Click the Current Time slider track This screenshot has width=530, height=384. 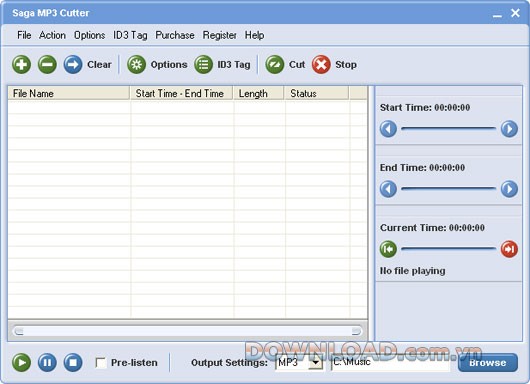click(x=449, y=249)
